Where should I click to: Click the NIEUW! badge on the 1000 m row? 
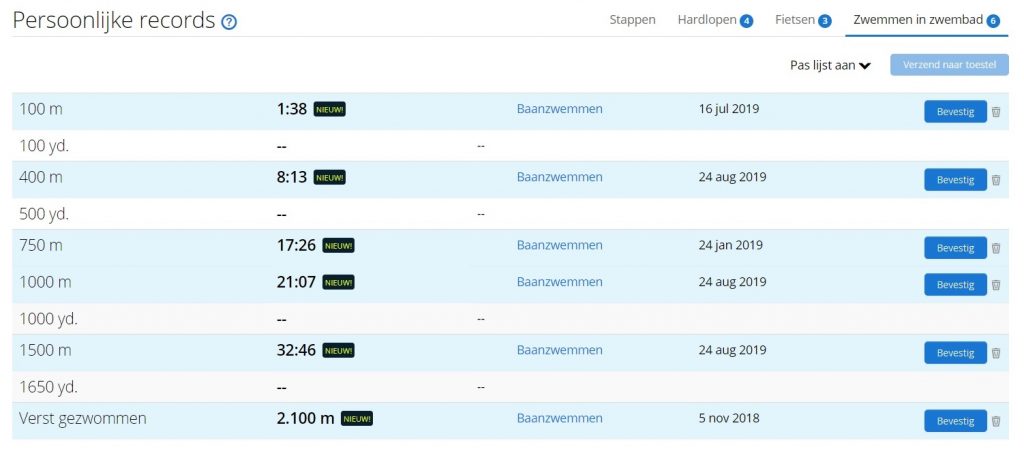[338, 283]
